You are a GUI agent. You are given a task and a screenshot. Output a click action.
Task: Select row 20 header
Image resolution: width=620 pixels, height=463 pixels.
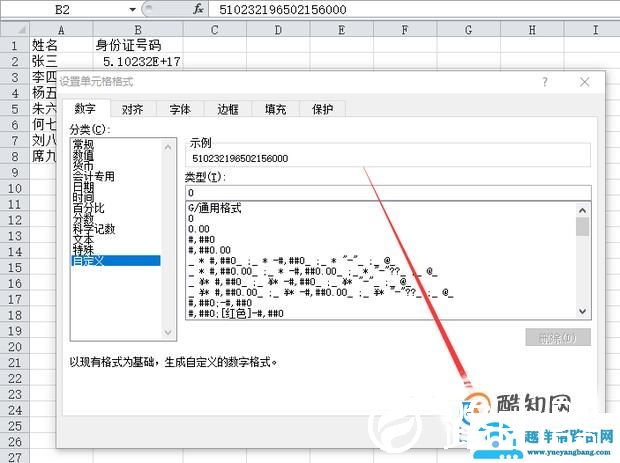[x=15, y=347]
